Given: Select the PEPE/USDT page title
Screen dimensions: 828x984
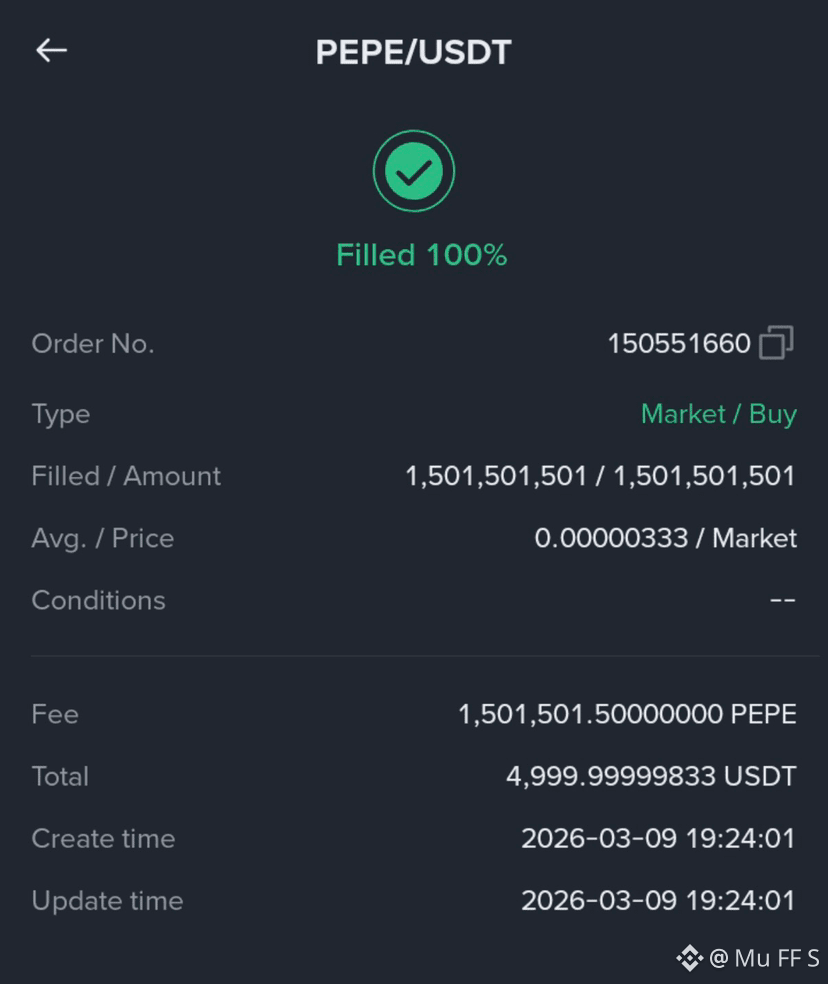Looking at the screenshot, I should click(x=414, y=52).
